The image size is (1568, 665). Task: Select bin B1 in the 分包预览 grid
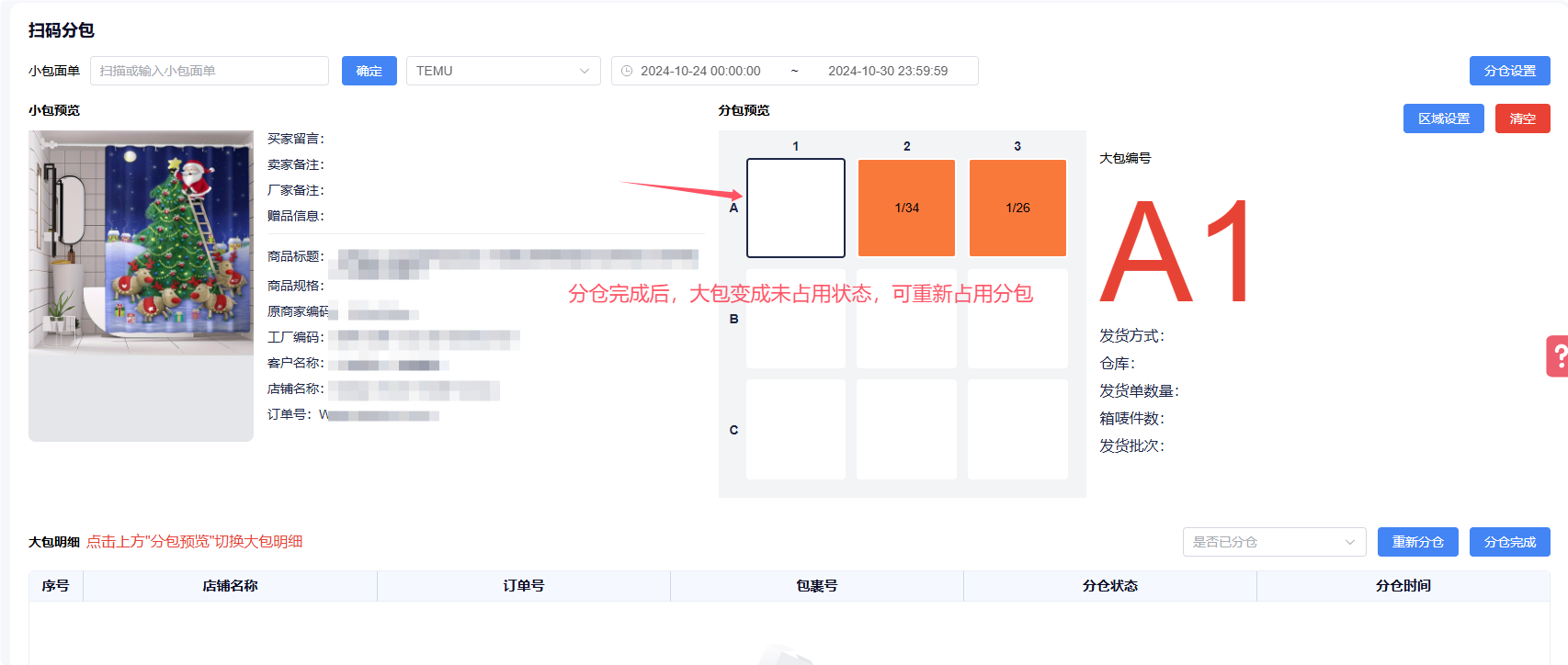tap(796, 319)
